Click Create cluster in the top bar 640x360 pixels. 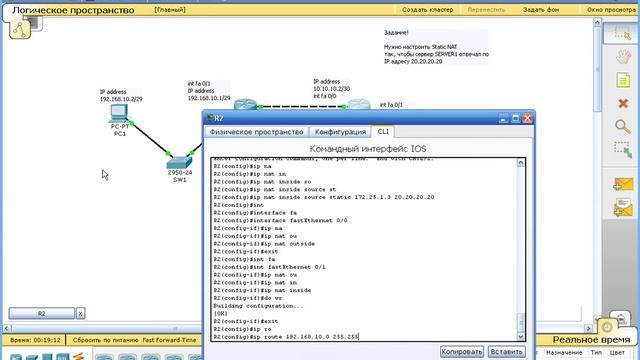427,9
